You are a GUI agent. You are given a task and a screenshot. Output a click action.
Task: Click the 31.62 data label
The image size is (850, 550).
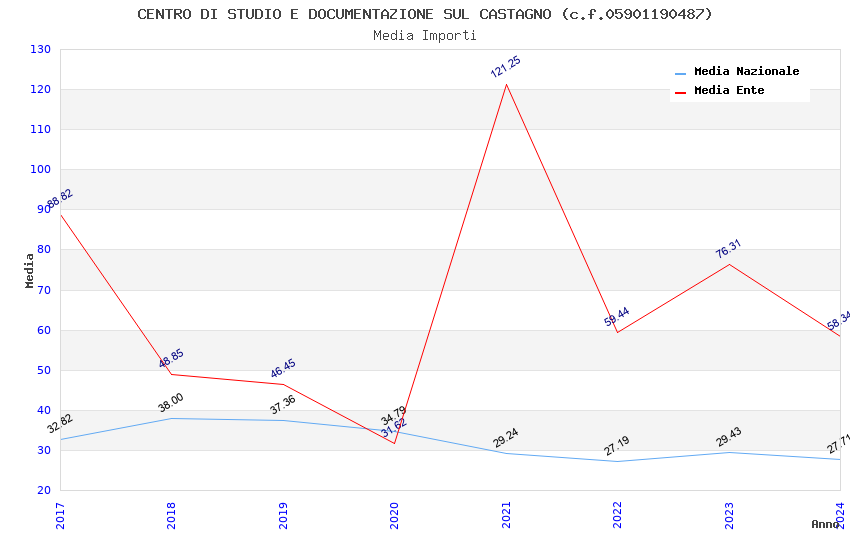pos(394,428)
